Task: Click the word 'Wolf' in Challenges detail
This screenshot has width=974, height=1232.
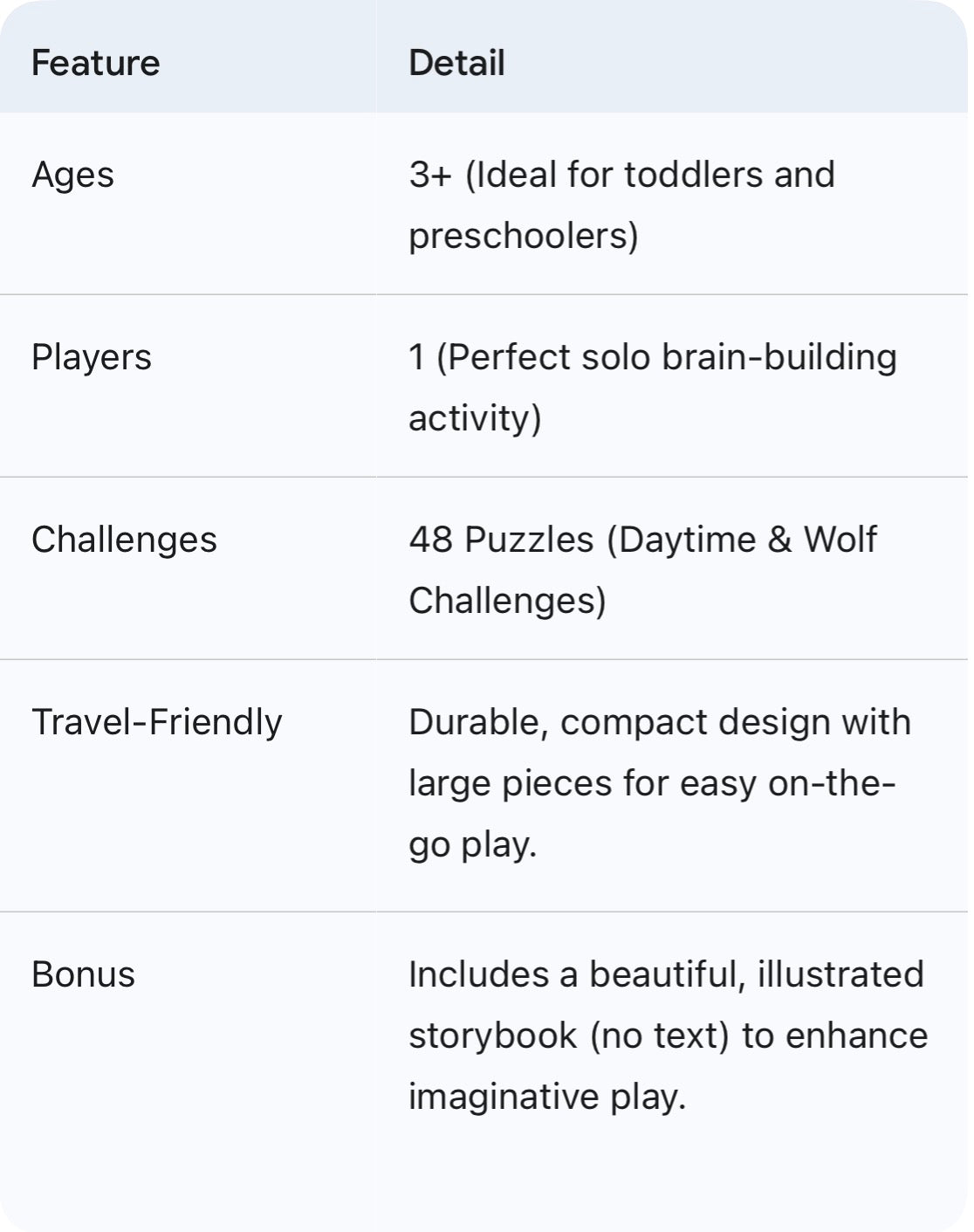Action: [840, 540]
